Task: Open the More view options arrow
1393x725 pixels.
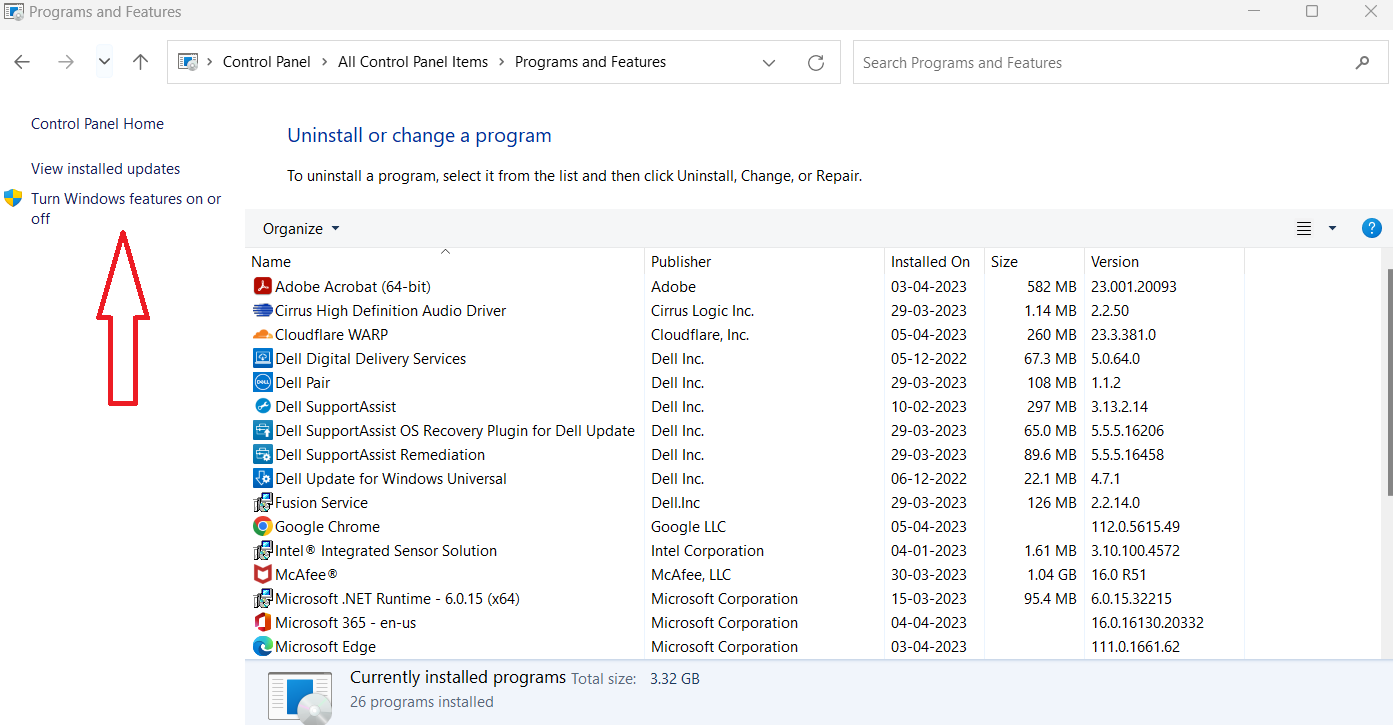Action: coord(1332,229)
